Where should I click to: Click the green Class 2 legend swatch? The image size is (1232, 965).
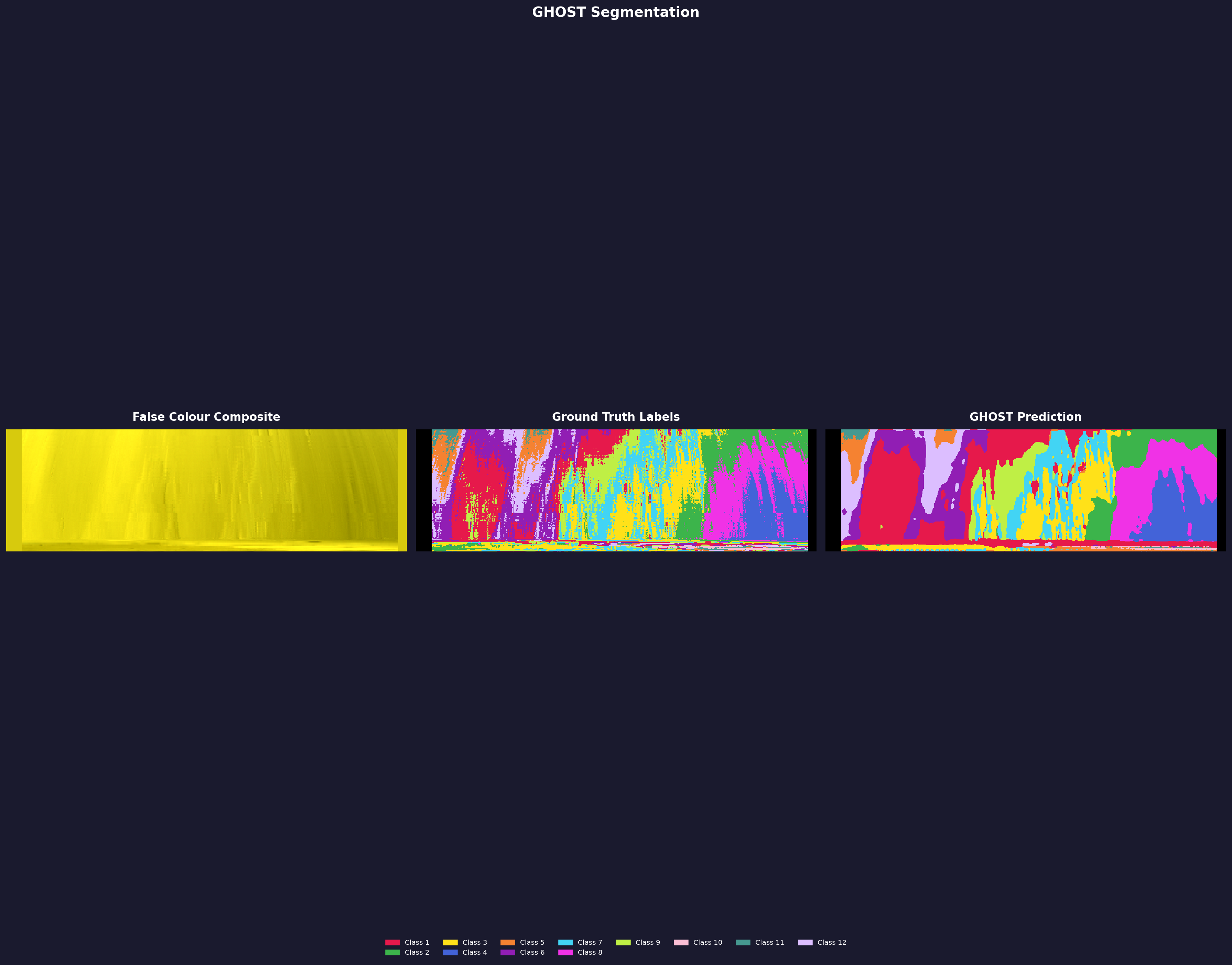point(392,952)
